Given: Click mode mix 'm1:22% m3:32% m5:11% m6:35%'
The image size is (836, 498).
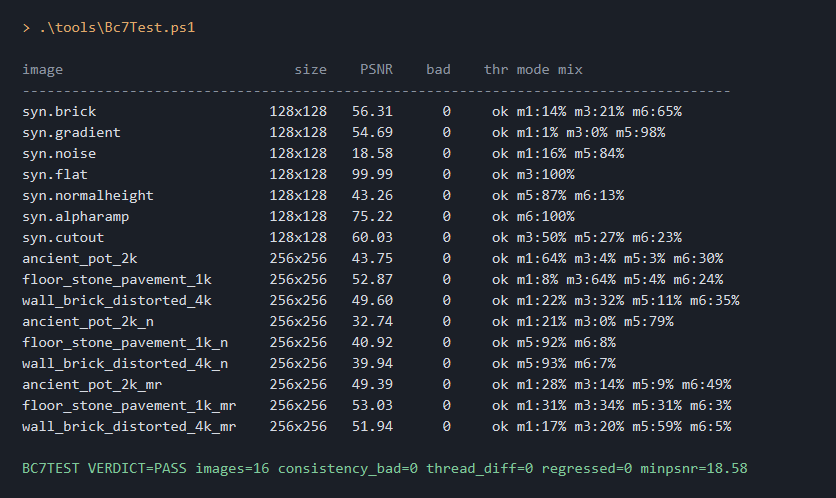Looking at the screenshot, I should point(628,301).
